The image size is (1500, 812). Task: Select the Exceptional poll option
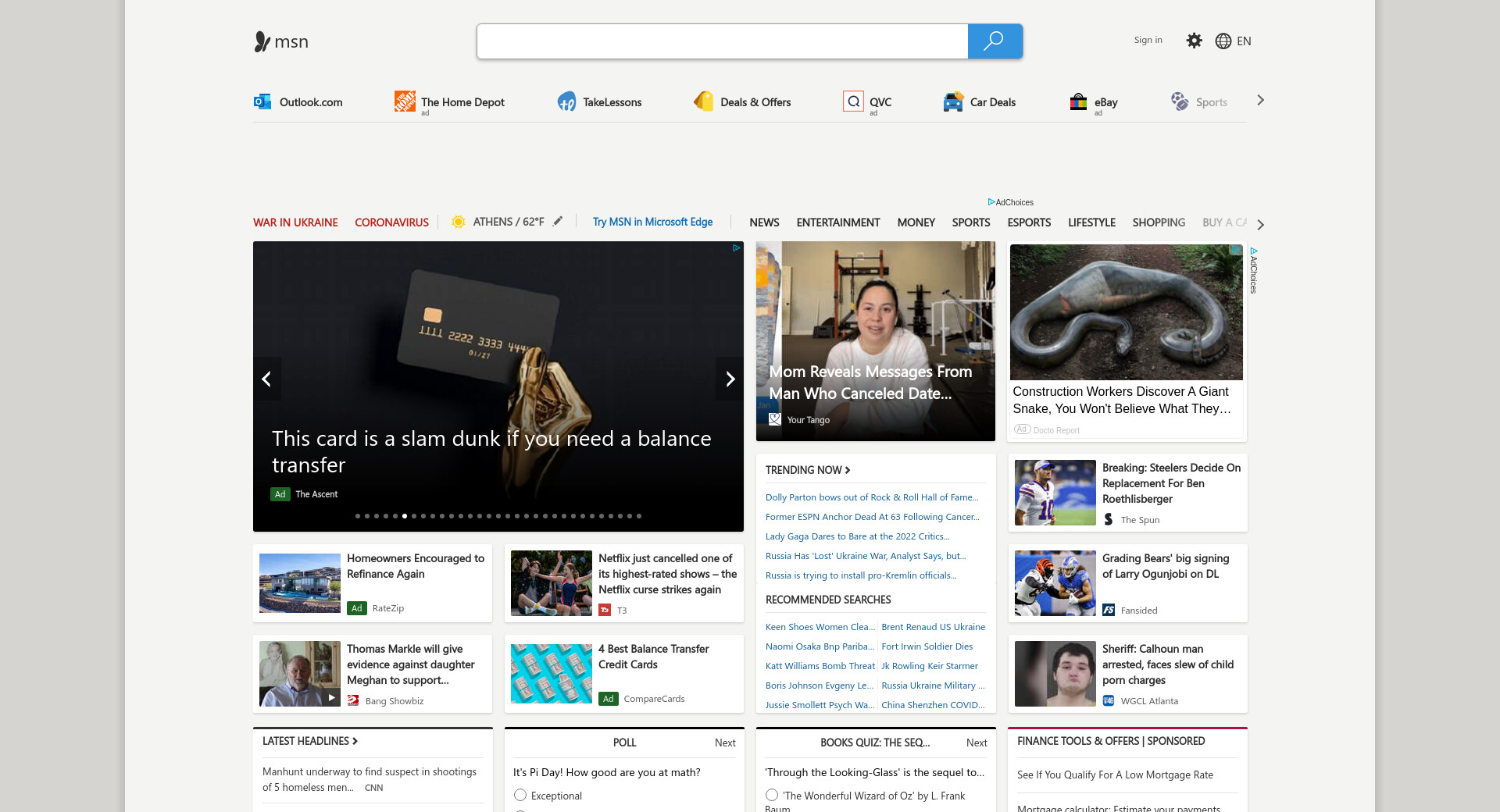520,795
